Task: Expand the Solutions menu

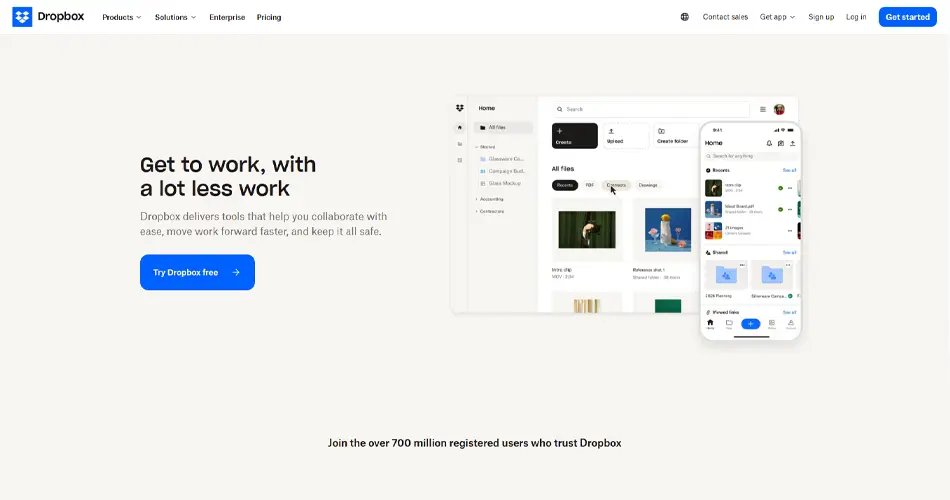Action: pyautogui.click(x=175, y=17)
